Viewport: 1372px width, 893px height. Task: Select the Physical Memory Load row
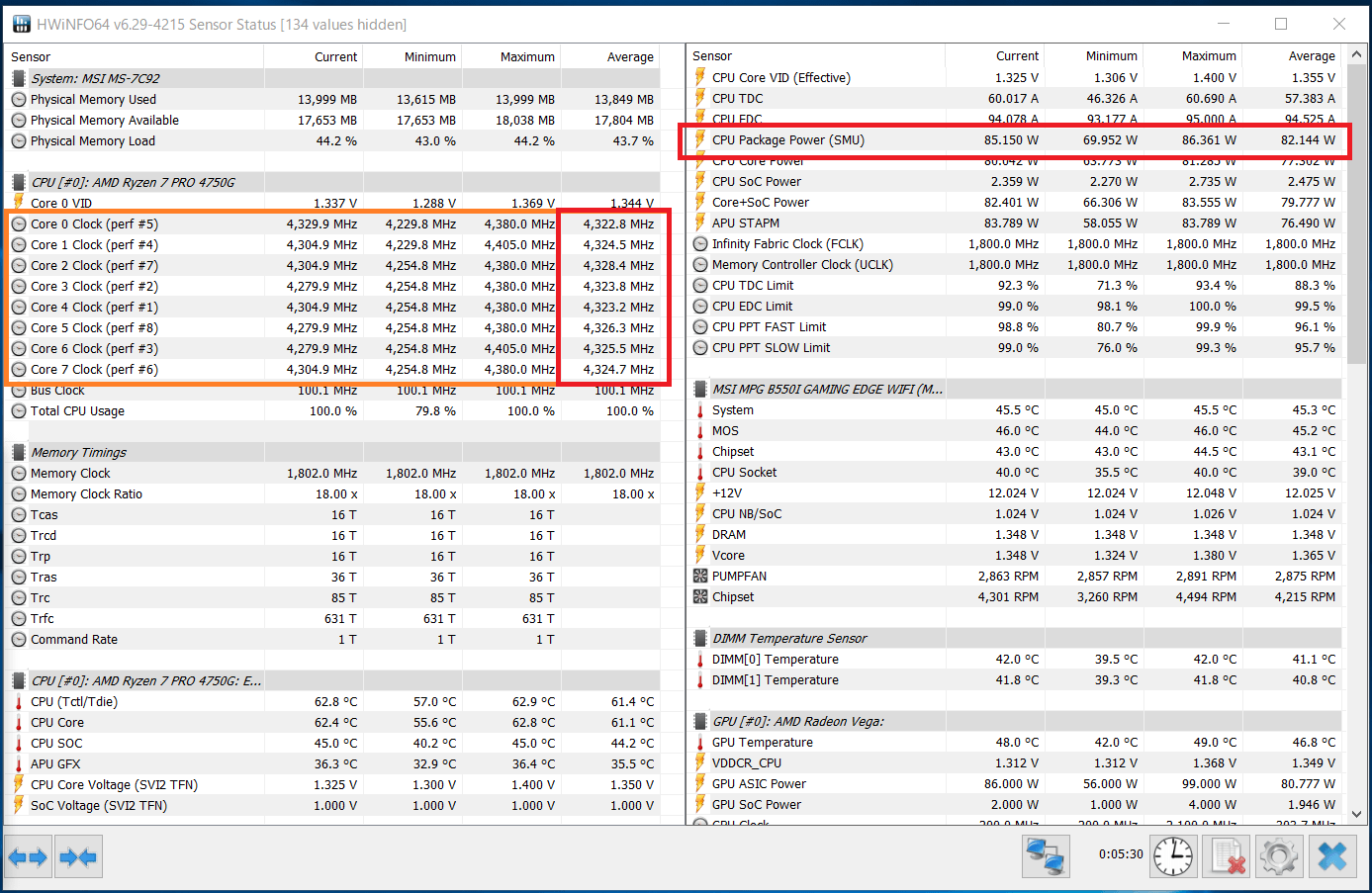coord(332,140)
